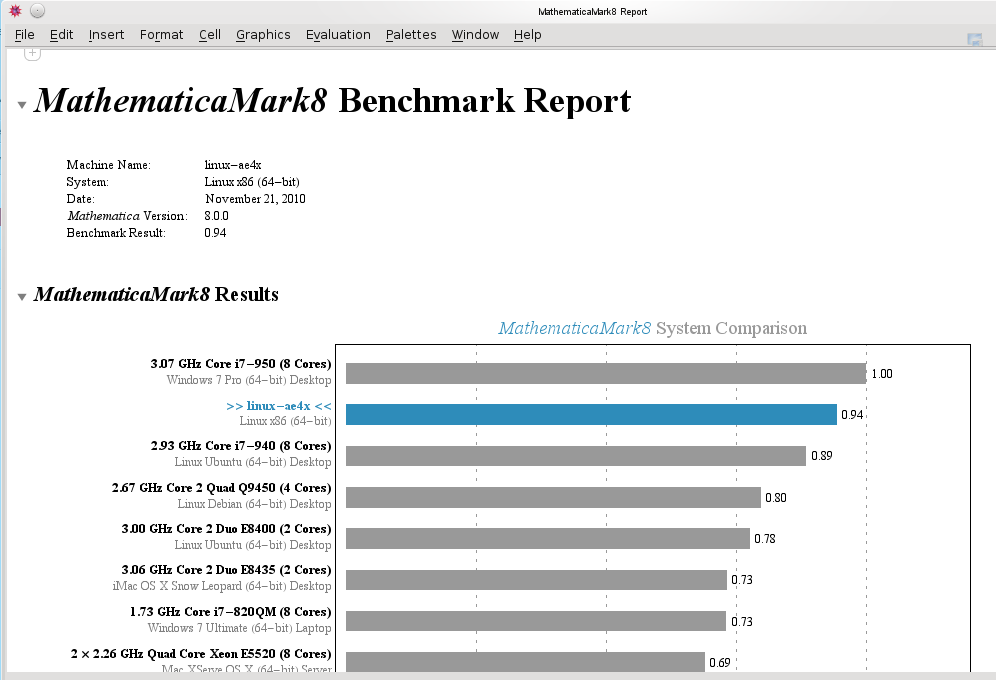Click the >> linux-ae4x << chart label
Image resolution: width=996 pixels, height=680 pixels.
pyautogui.click(x=279, y=406)
